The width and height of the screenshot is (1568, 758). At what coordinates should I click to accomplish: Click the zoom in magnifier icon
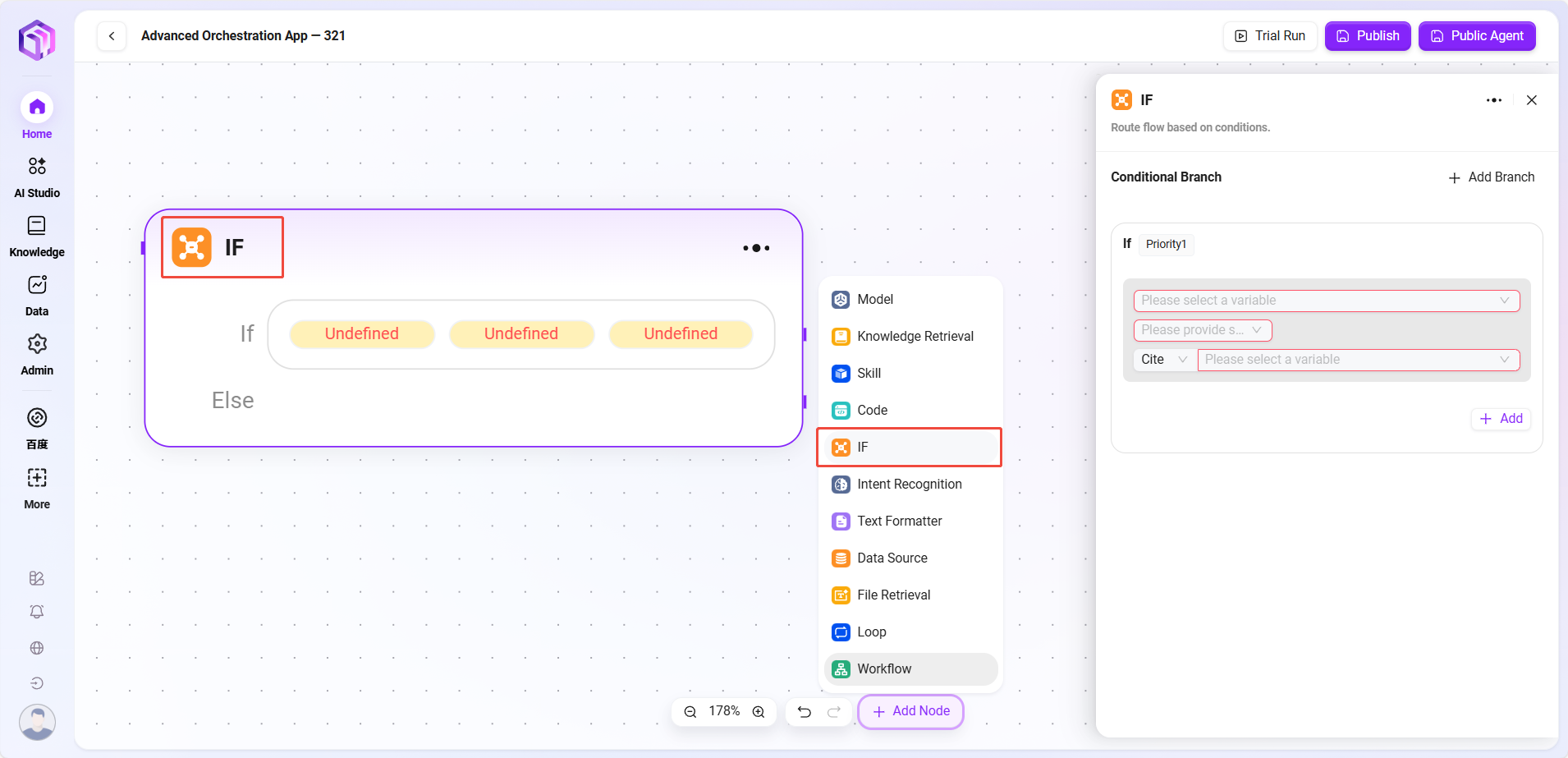point(759,712)
